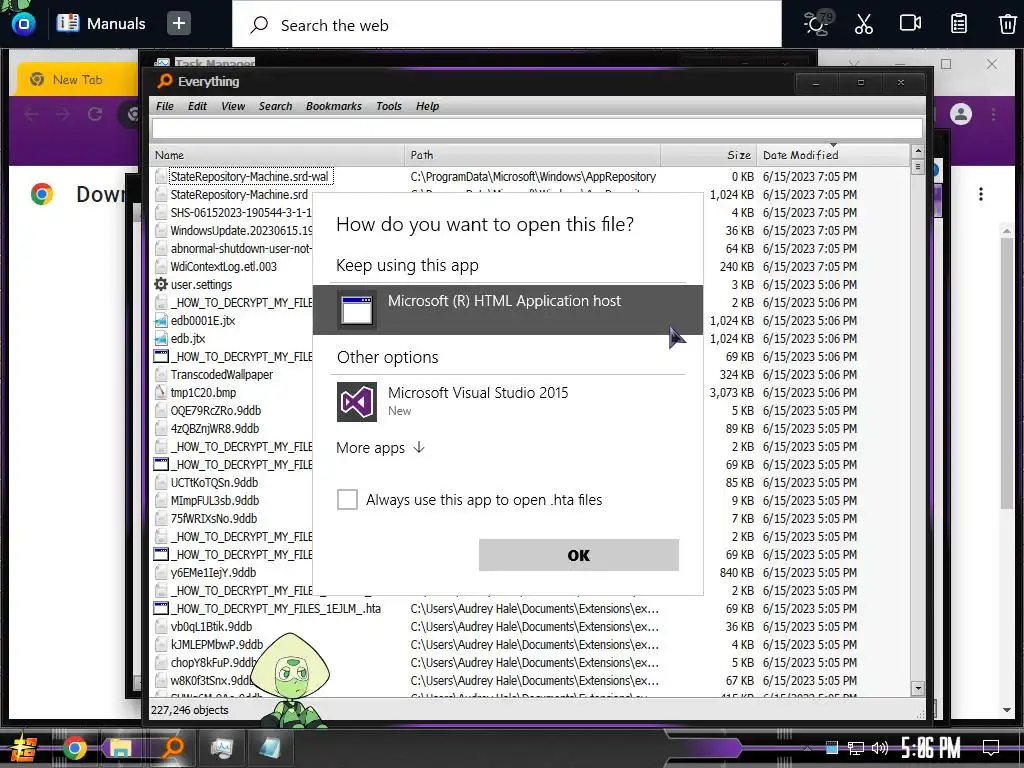Click the magnifier icon in web search

point(259,25)
